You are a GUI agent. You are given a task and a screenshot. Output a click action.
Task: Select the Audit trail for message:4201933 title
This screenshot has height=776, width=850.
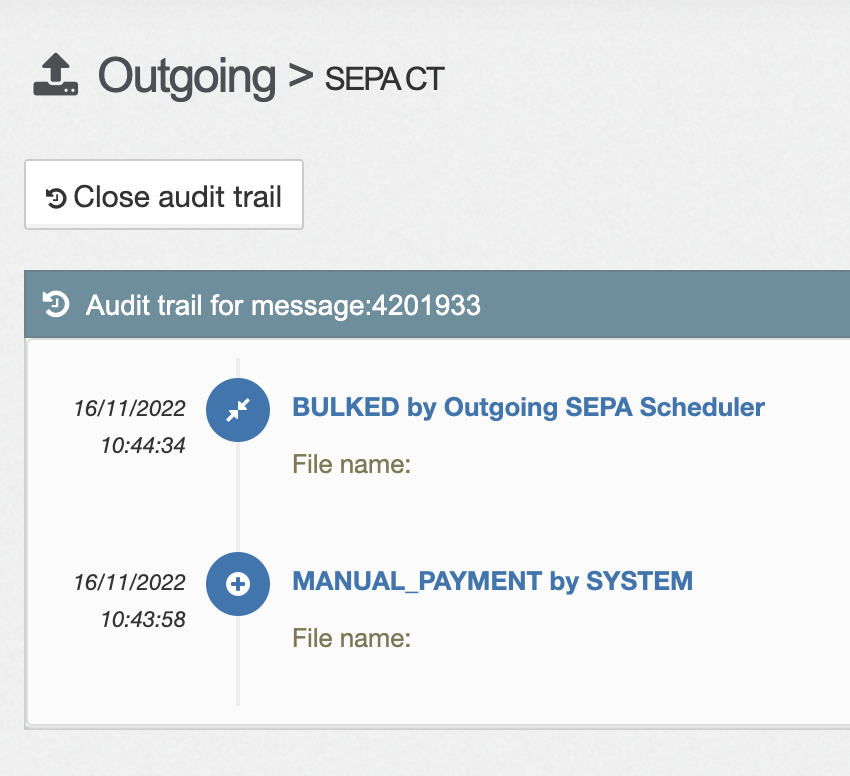point(283,305)
